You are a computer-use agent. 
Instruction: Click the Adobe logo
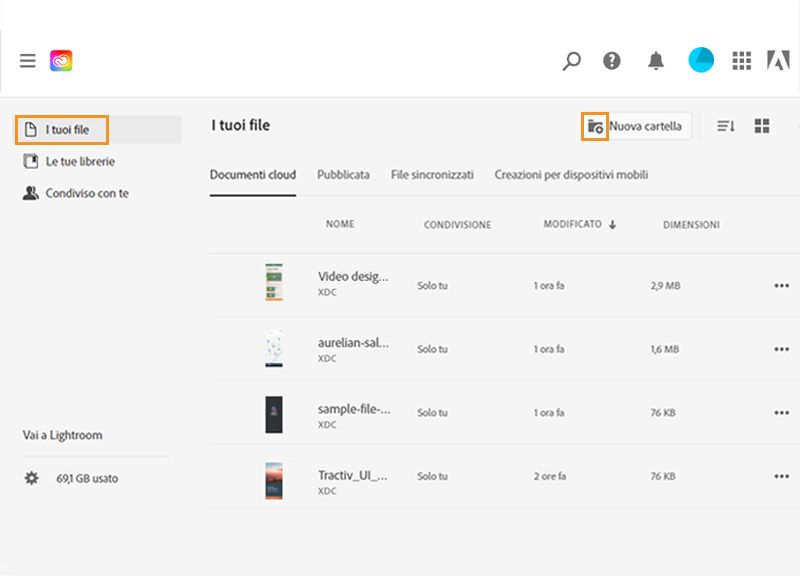pyautogui.click(x=779, y=60)
